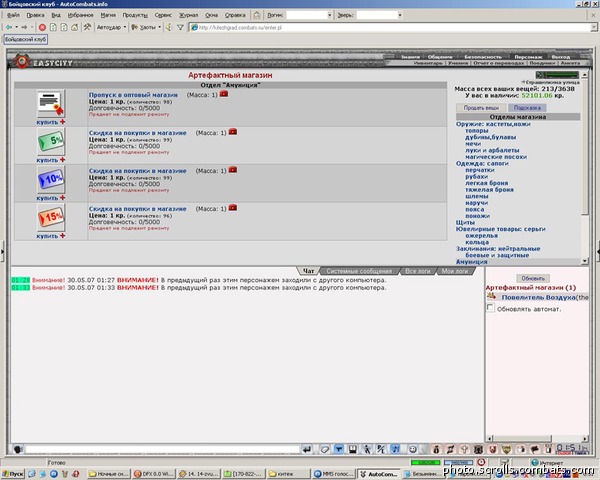Click the black flag icon in bottom toolbar
The image size is (600, 480).
(535, 449)
